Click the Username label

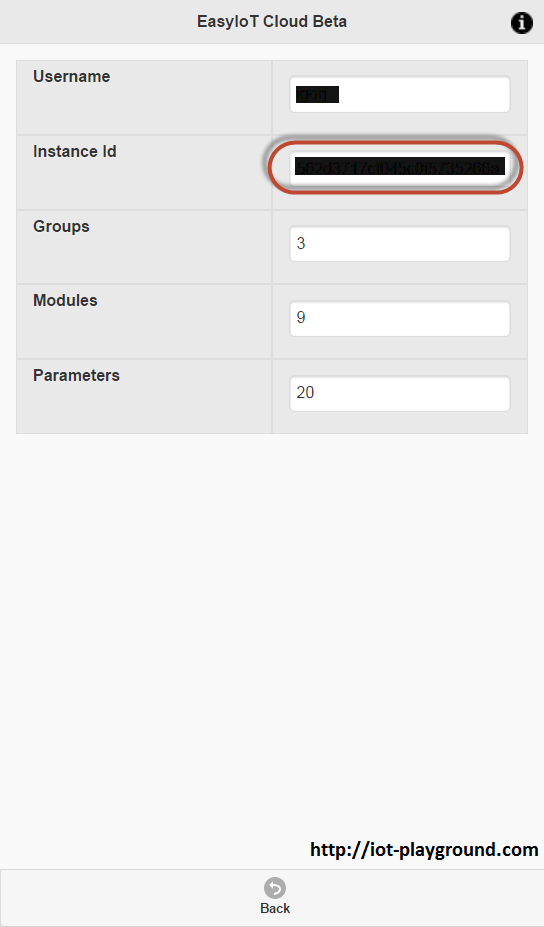click(x=72, y=77)
